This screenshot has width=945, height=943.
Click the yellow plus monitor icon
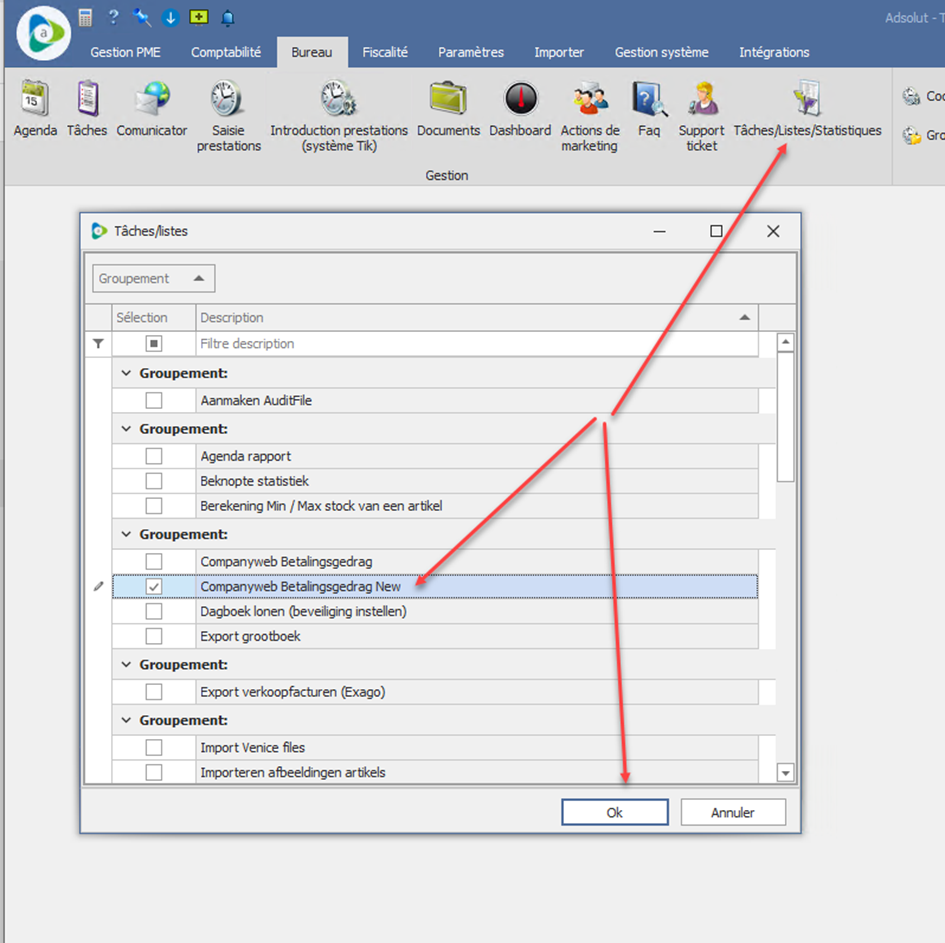199,17
